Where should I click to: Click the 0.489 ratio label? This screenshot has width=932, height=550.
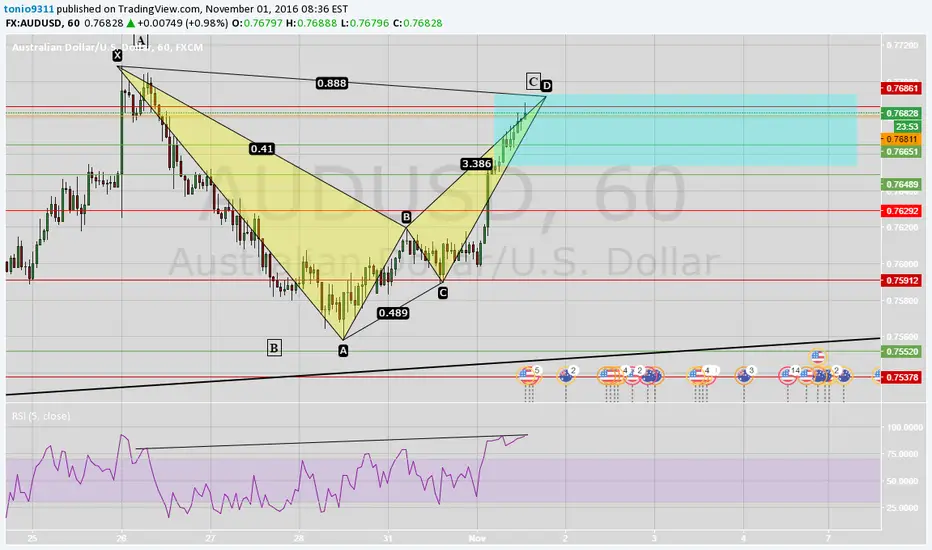tap(393, 313)
